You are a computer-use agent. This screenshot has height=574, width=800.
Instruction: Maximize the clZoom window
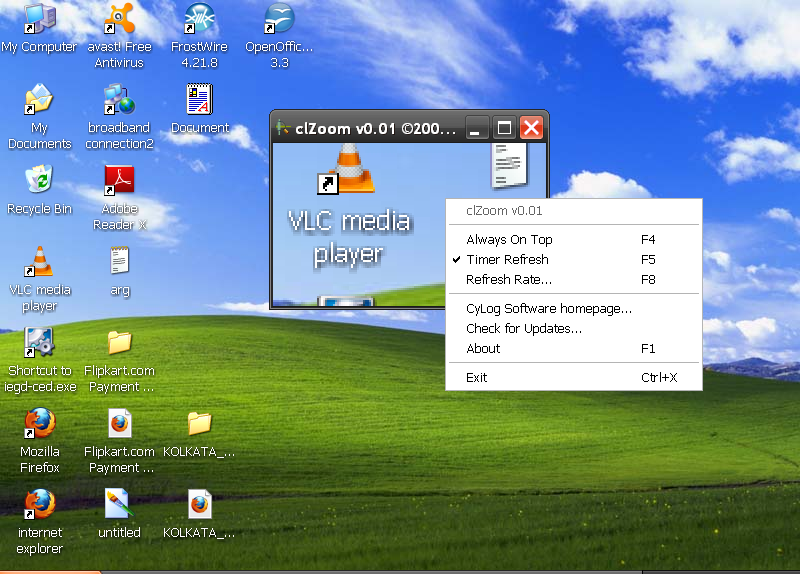(x=504, y=128)
